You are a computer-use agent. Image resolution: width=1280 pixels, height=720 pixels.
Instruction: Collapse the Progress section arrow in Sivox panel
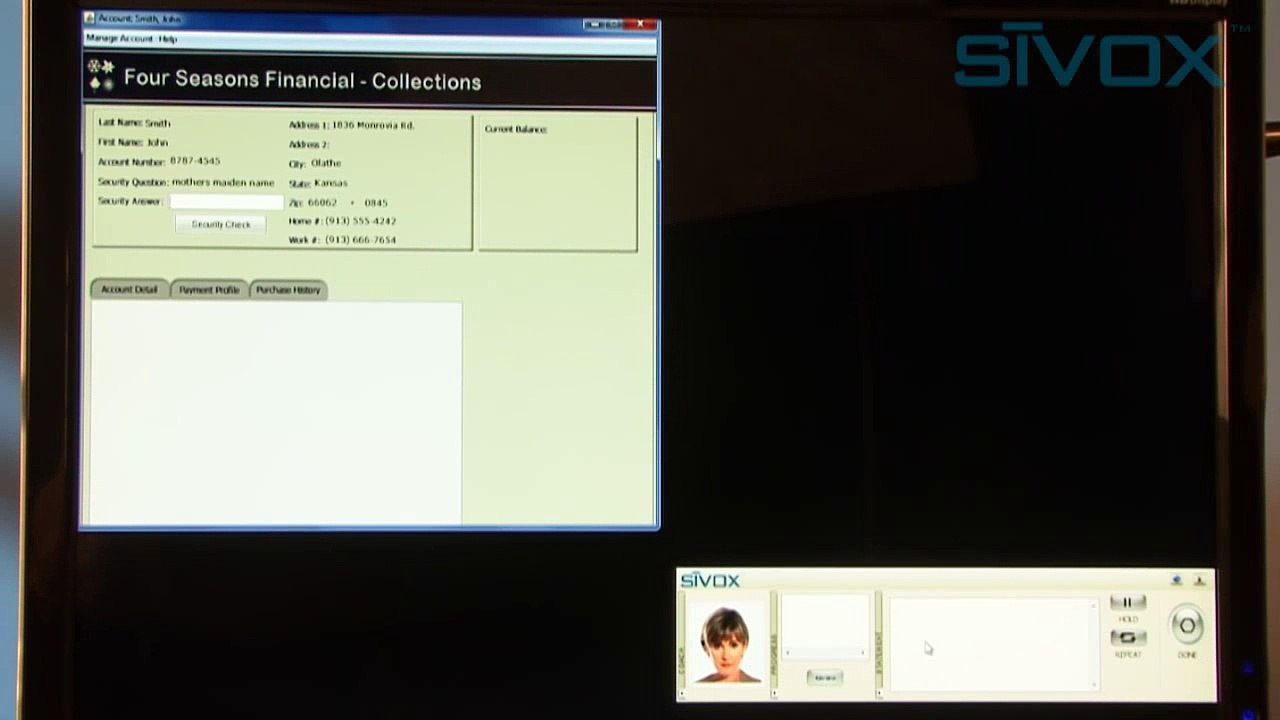[x=774, y=692]
